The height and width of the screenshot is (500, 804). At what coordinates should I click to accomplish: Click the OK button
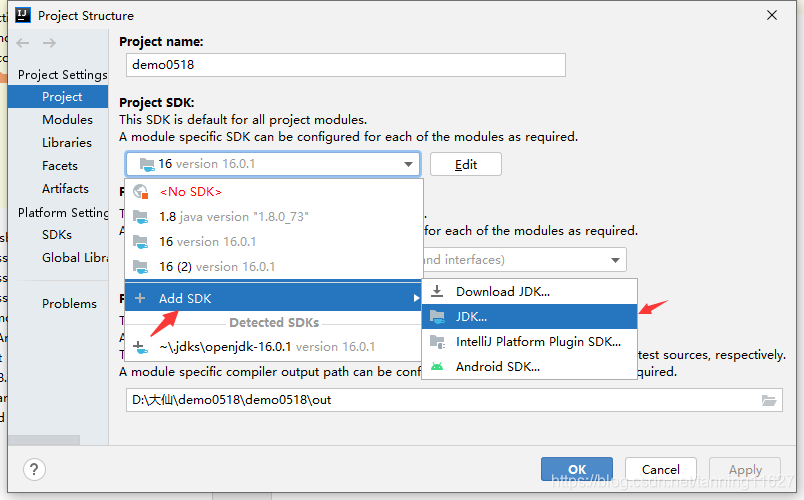coord(576,469)
